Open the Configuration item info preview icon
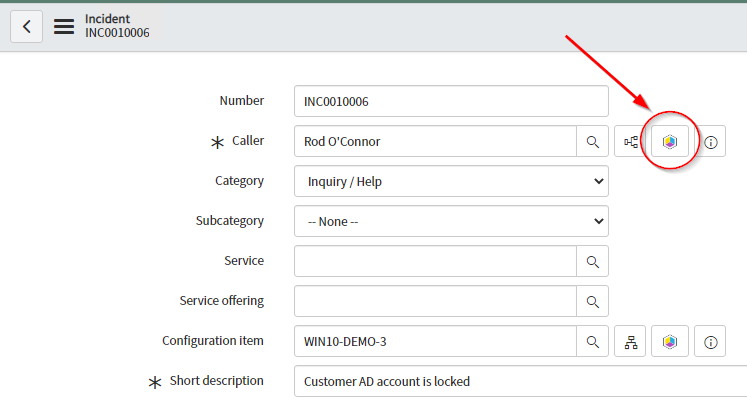747x404 pixels. [711, 341]
